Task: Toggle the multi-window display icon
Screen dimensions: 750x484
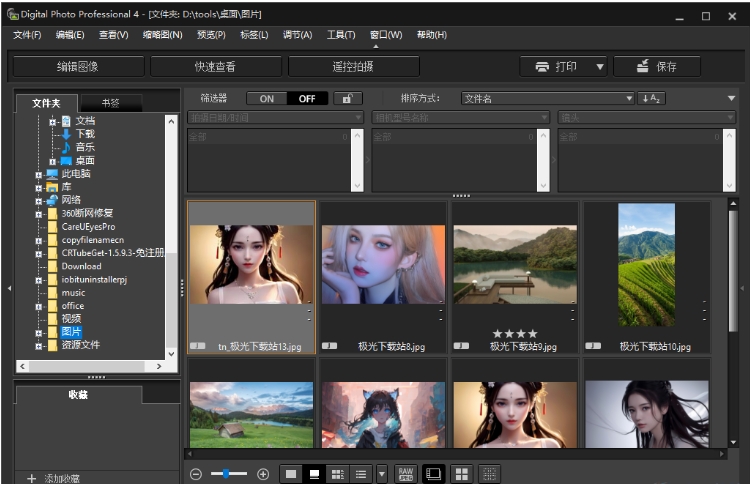Action: [x=433, y=474]
